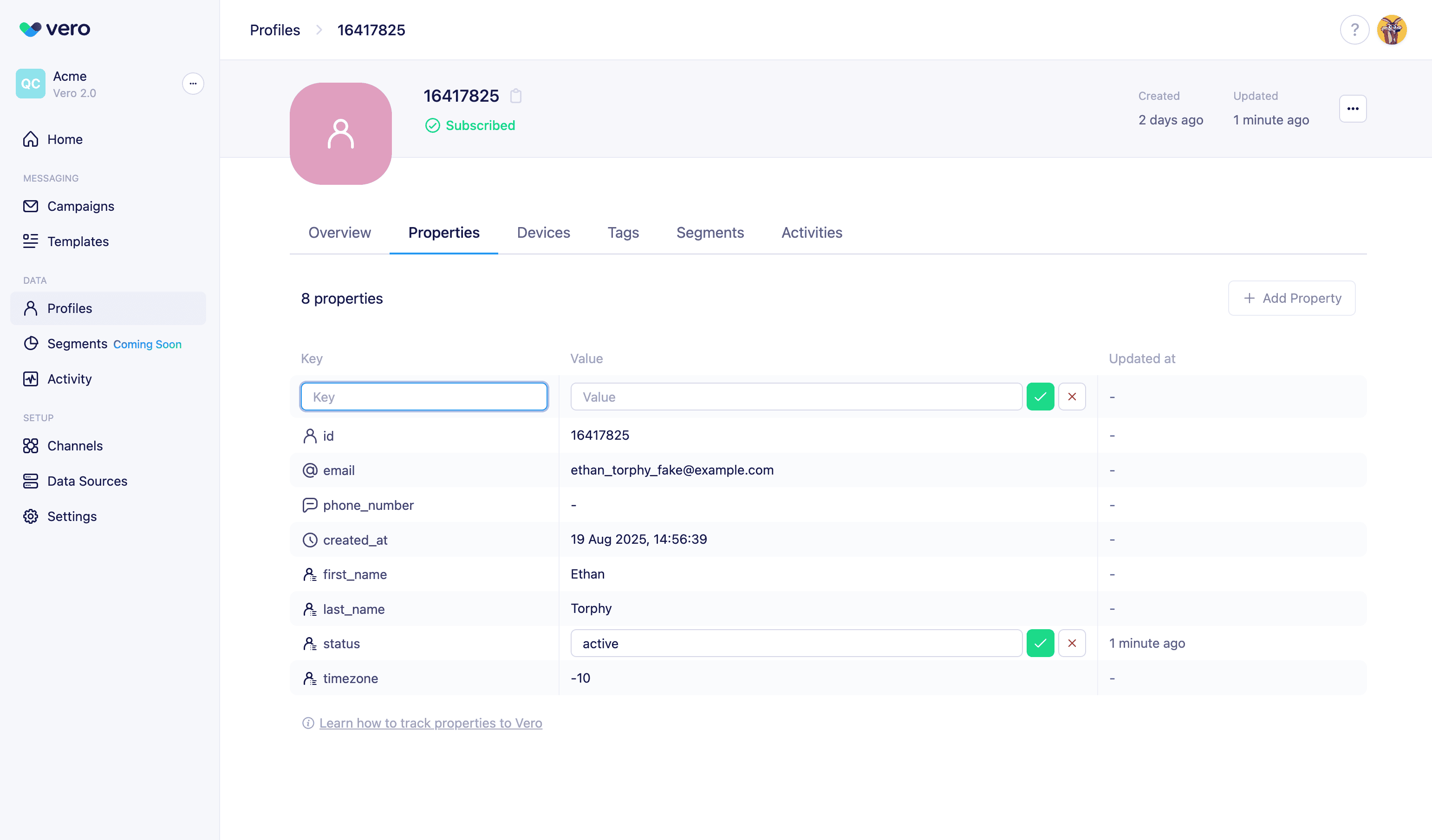
Task: Discard new property row with X
Action: point(1072,397)
